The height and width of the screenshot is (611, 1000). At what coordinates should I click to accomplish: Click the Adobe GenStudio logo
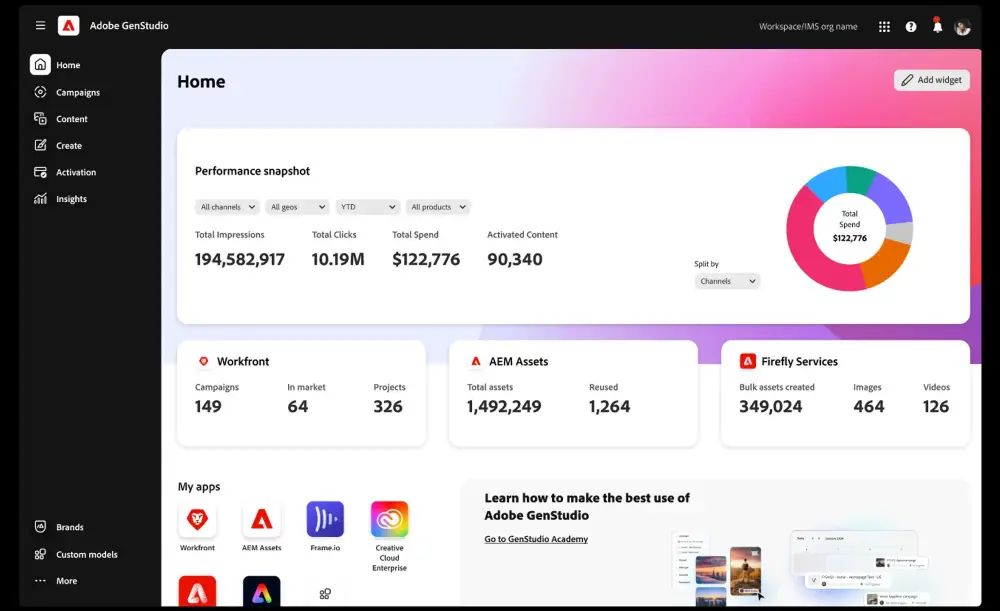[x=68, y=26]
